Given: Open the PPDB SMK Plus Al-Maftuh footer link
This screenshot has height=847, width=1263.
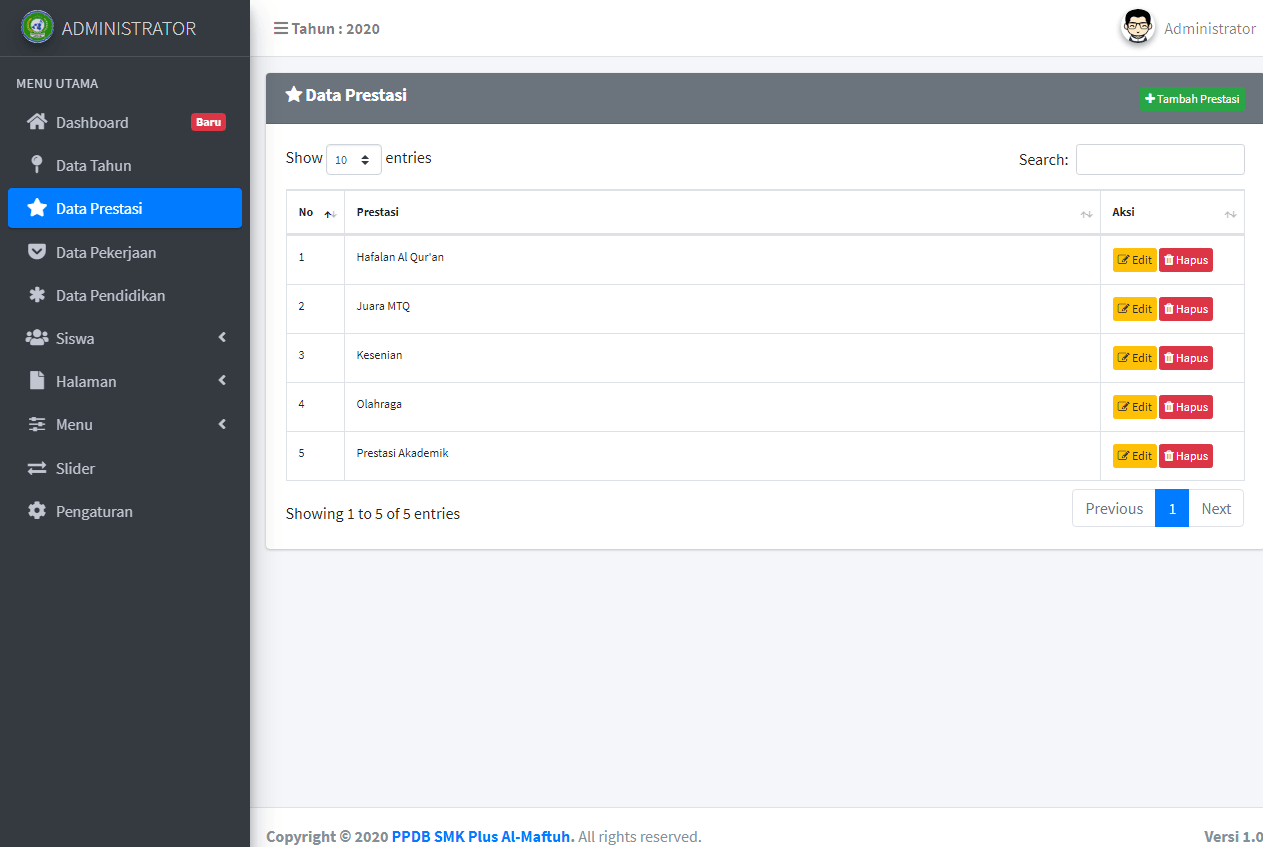Looking at the screenshot, I should pos(483,836).
